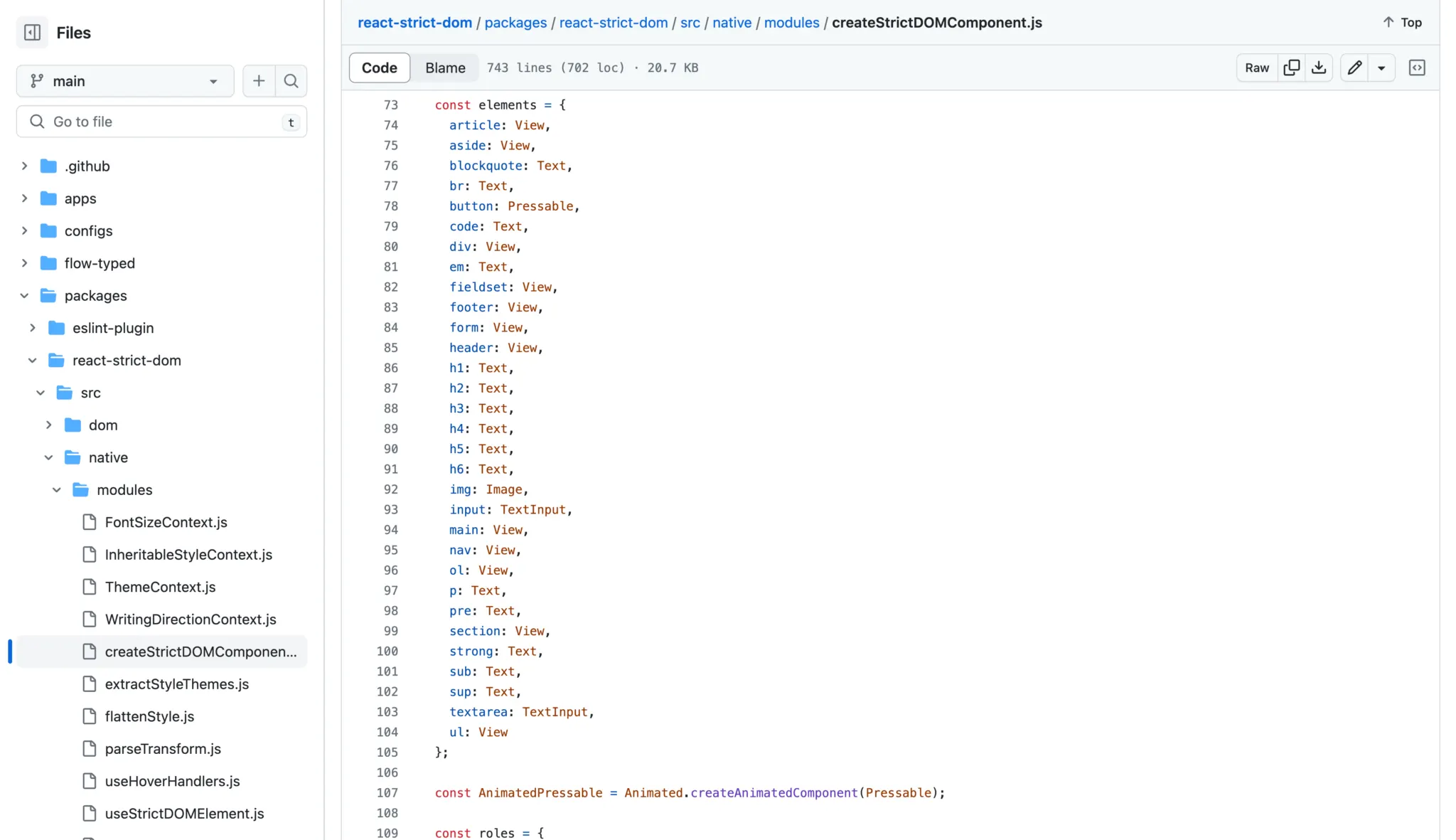Viewport: 1456px width, 840px height.
Task: Open more edit options dropdown arrow
Action: (x=1381, y=68)
